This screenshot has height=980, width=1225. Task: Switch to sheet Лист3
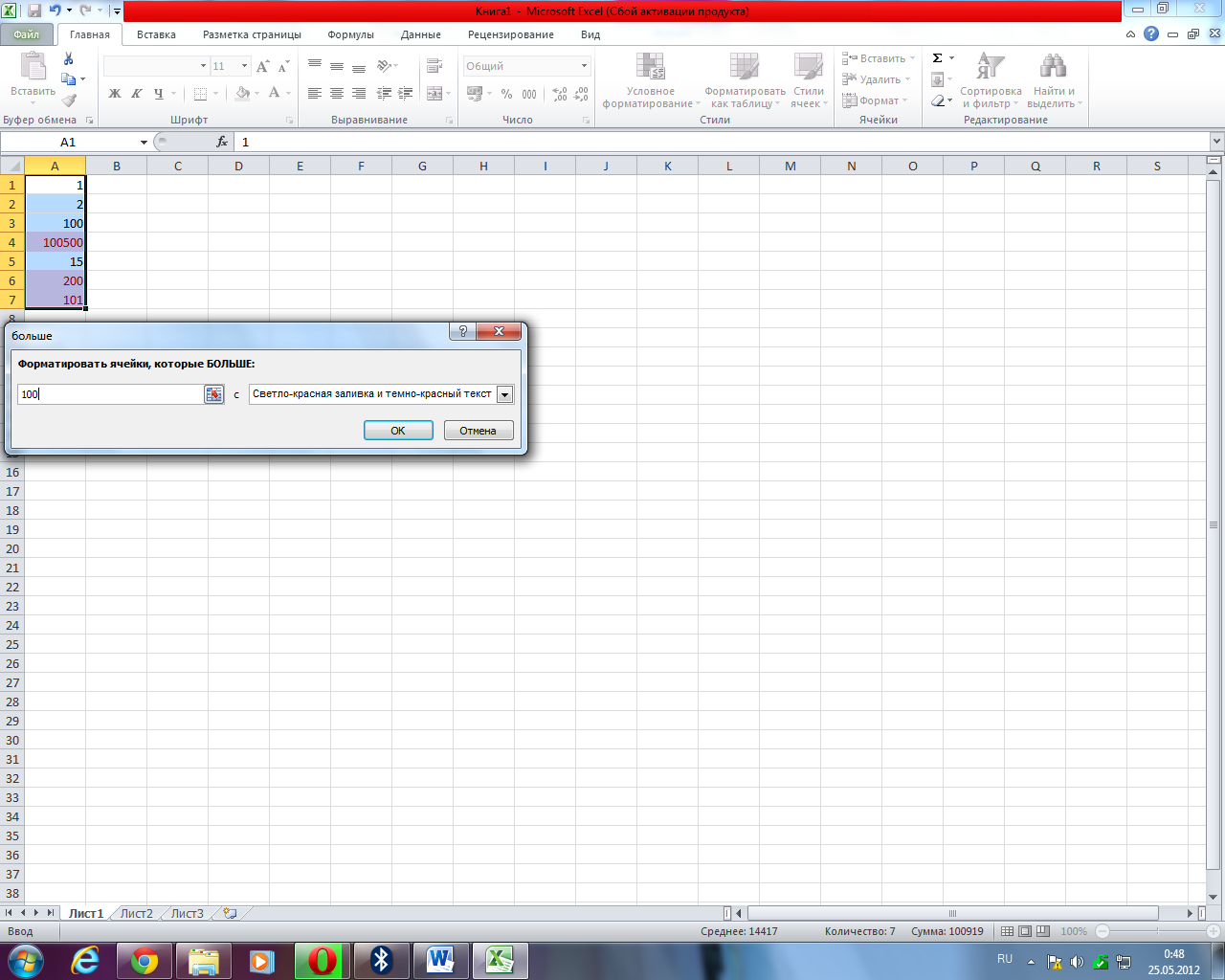click(x=187, y=913)
